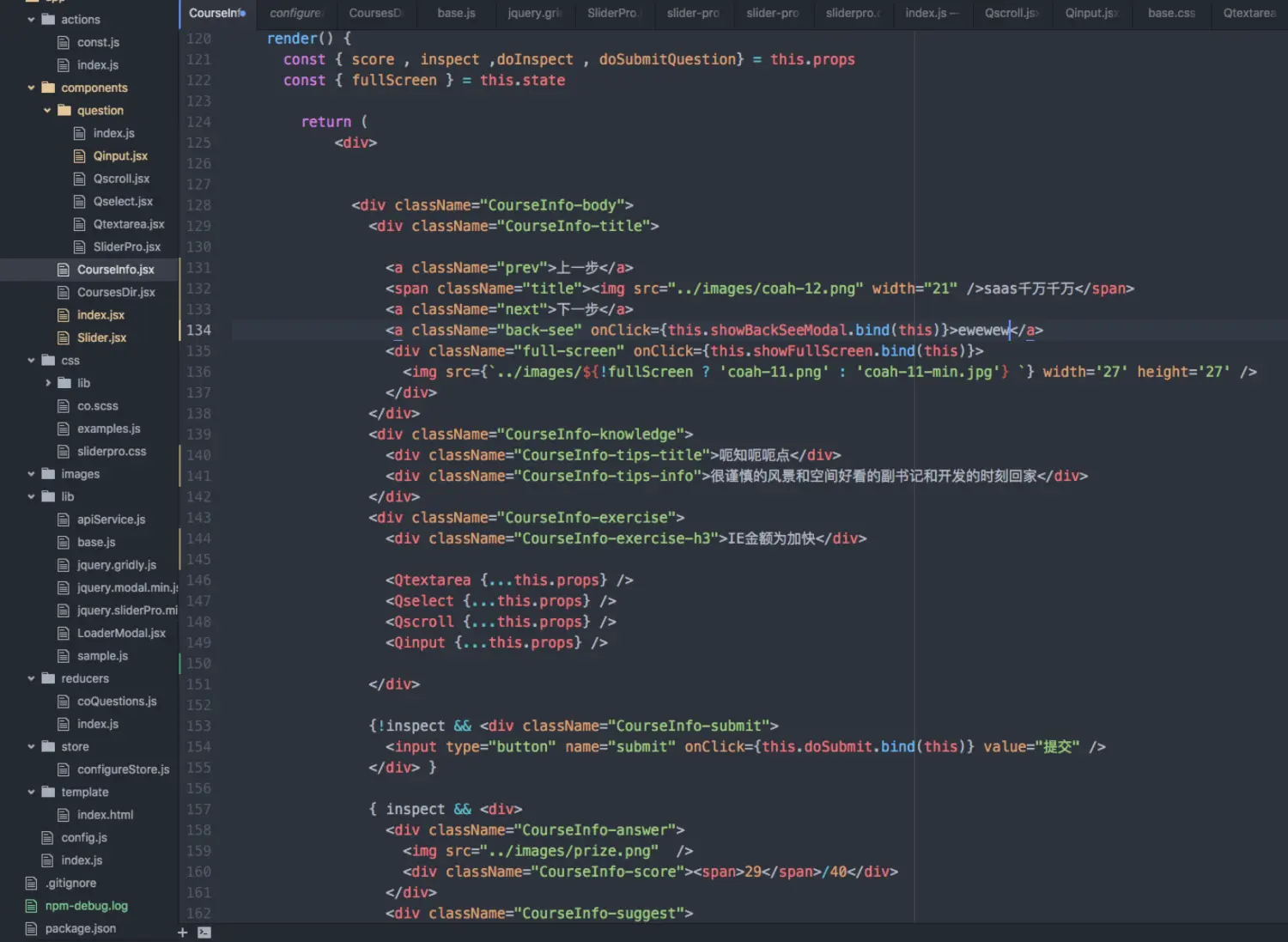Click file icon beside coQuestions.js
The width and height of the screenshot is (1288, 942).
coord(64,702)
